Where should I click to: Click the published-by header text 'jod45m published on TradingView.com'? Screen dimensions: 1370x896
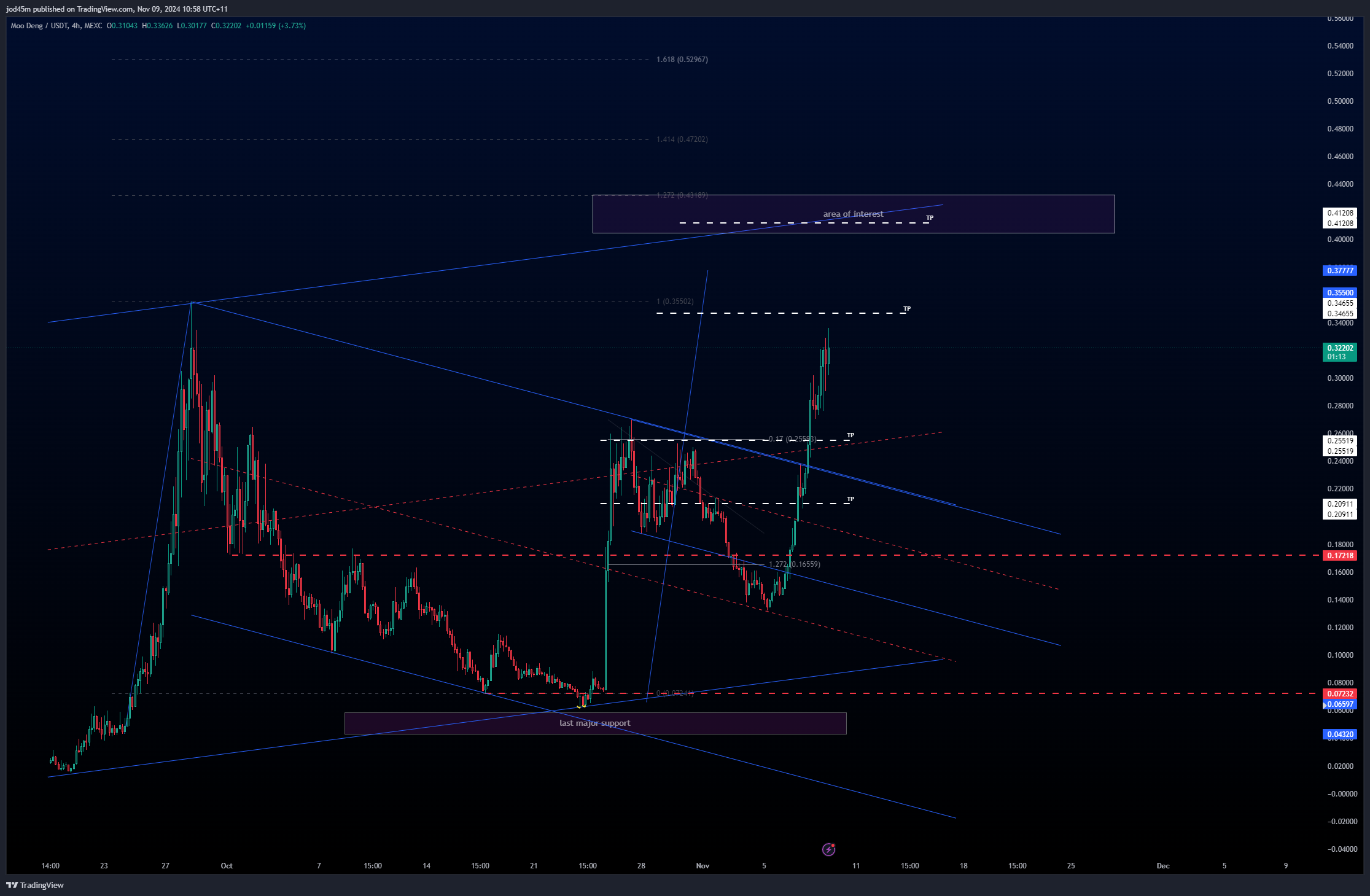(x=70, y=9)
